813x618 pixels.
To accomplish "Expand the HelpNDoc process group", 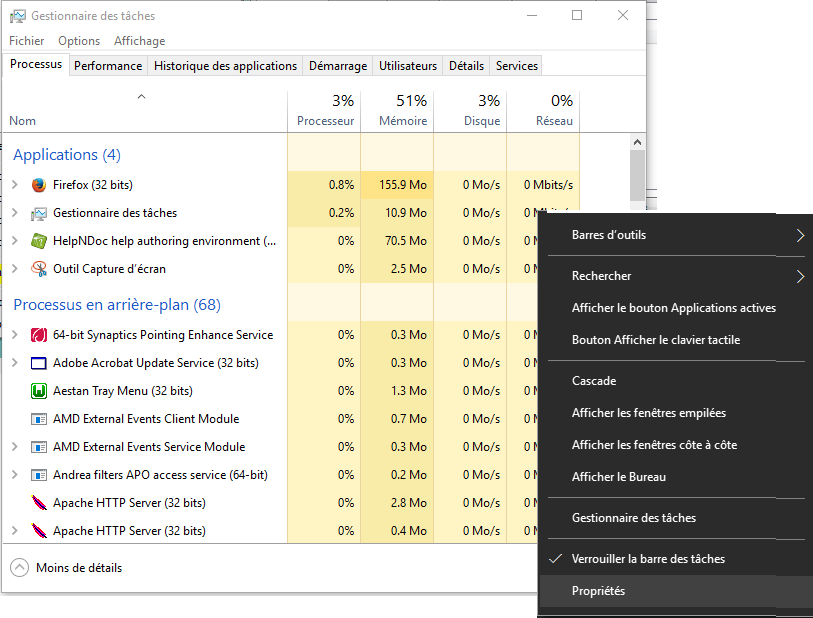I will click(x=15, y=241).
